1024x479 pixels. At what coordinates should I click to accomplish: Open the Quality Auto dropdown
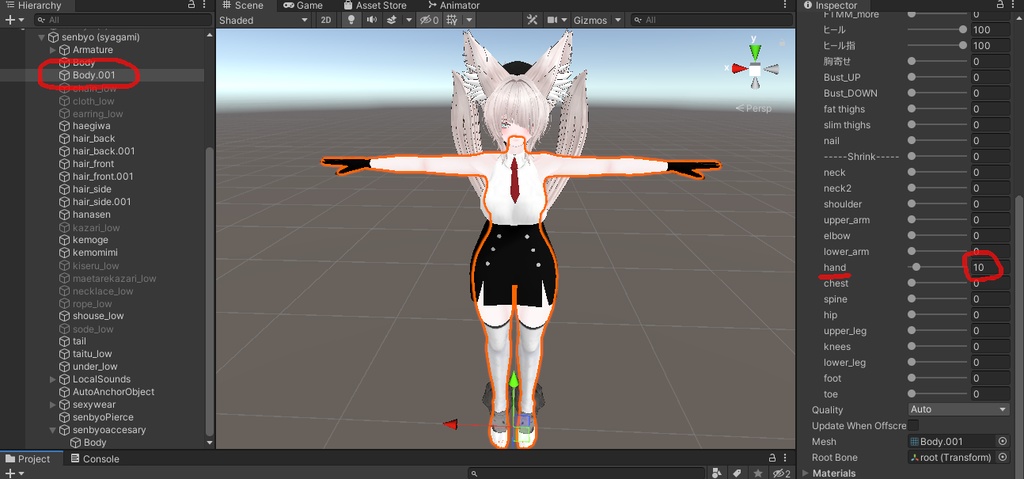click(959, 409)
